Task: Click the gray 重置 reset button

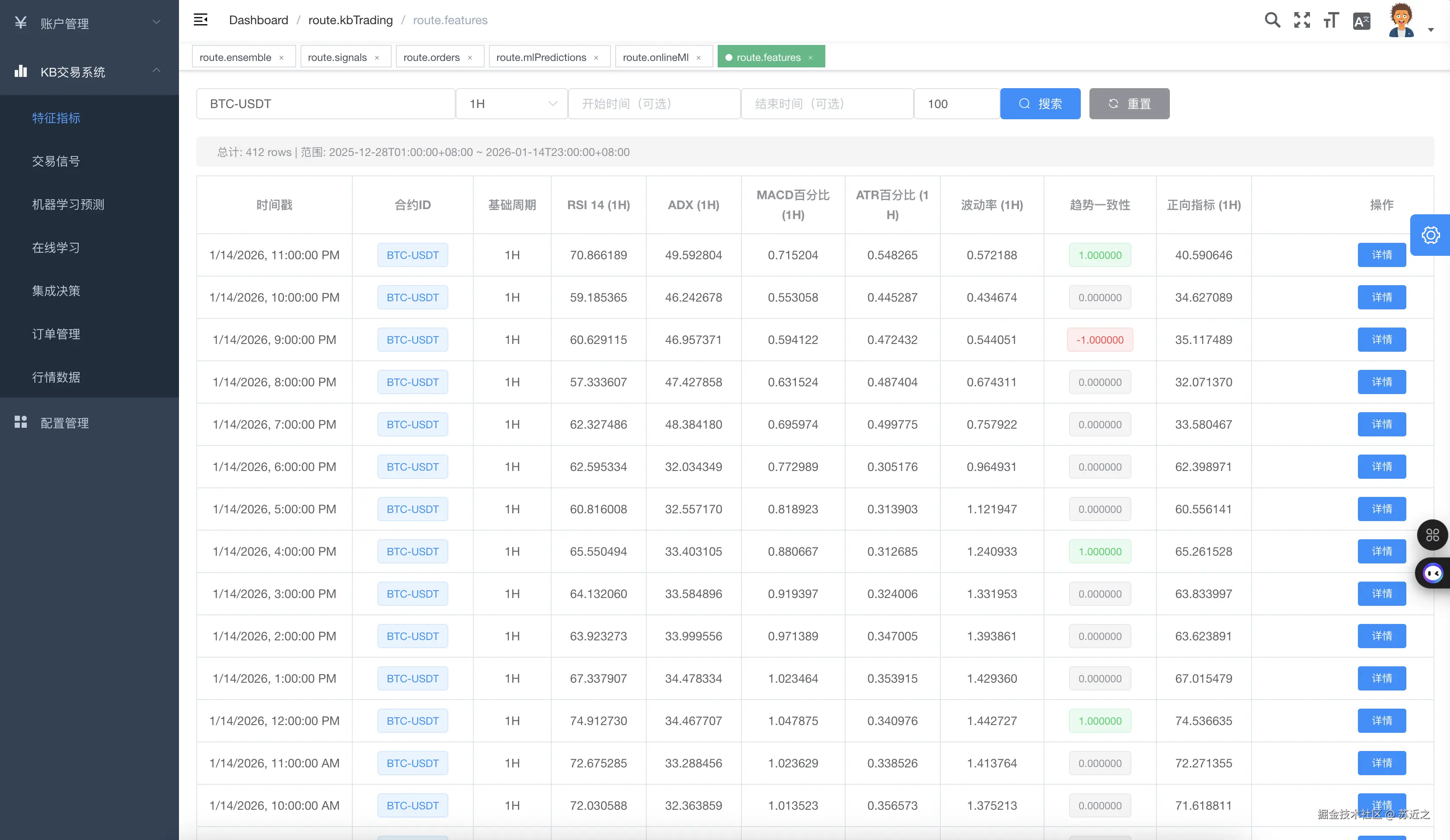Action: coord(1128,104)
